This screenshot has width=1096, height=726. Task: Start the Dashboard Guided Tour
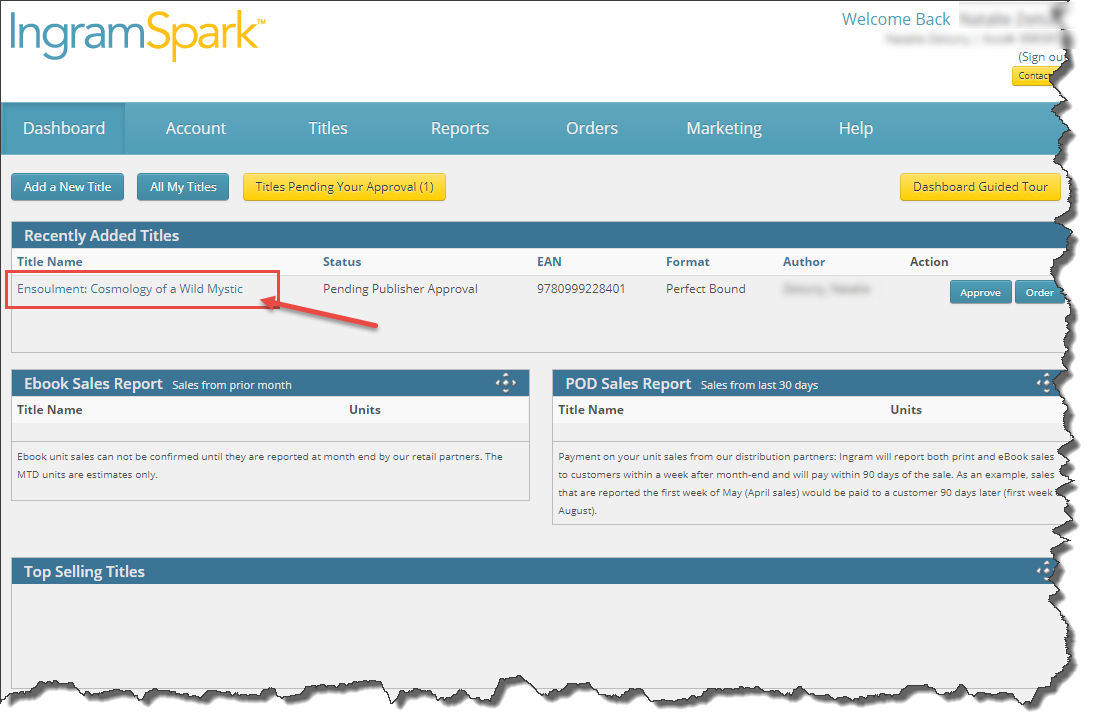[980, 187]
